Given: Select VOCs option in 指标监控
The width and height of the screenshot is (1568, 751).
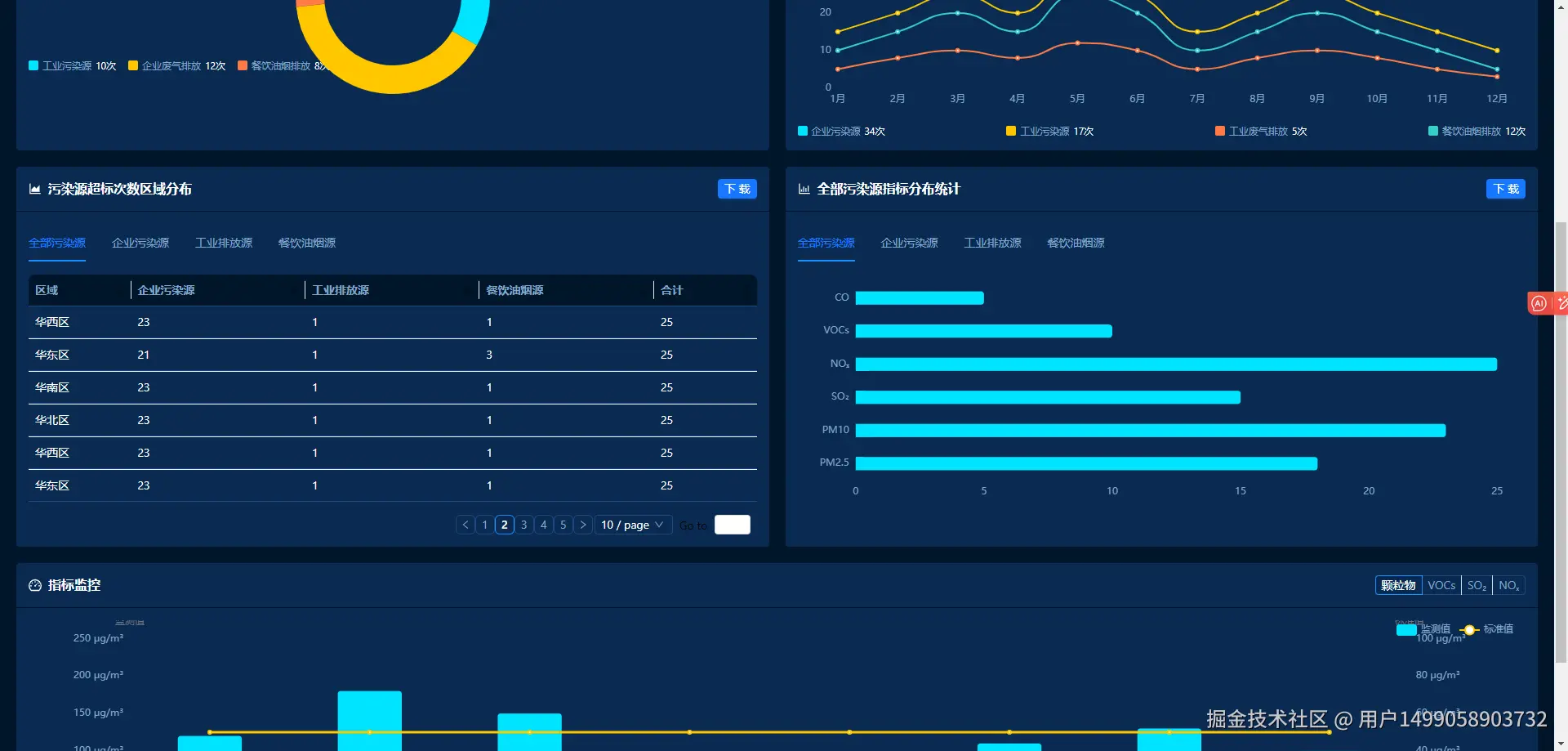Looking at the screenshot, I should (1441, 585).
